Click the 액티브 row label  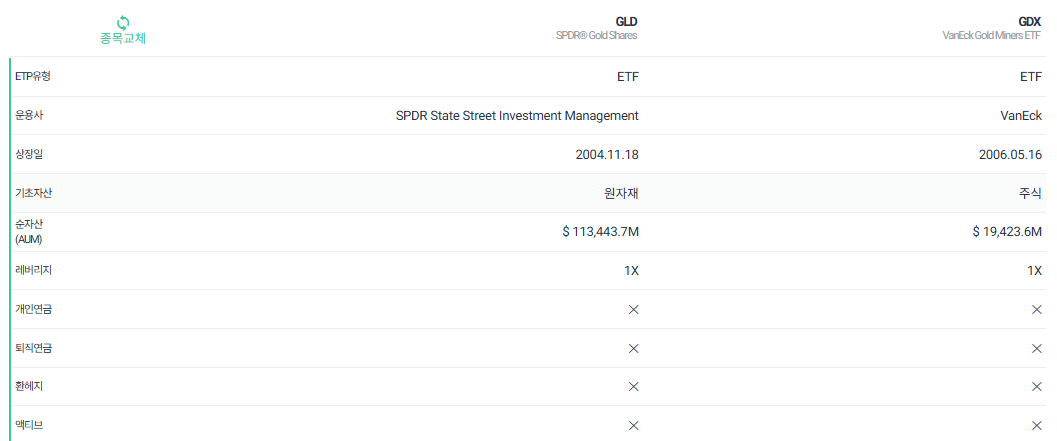[x=29, y=425]
